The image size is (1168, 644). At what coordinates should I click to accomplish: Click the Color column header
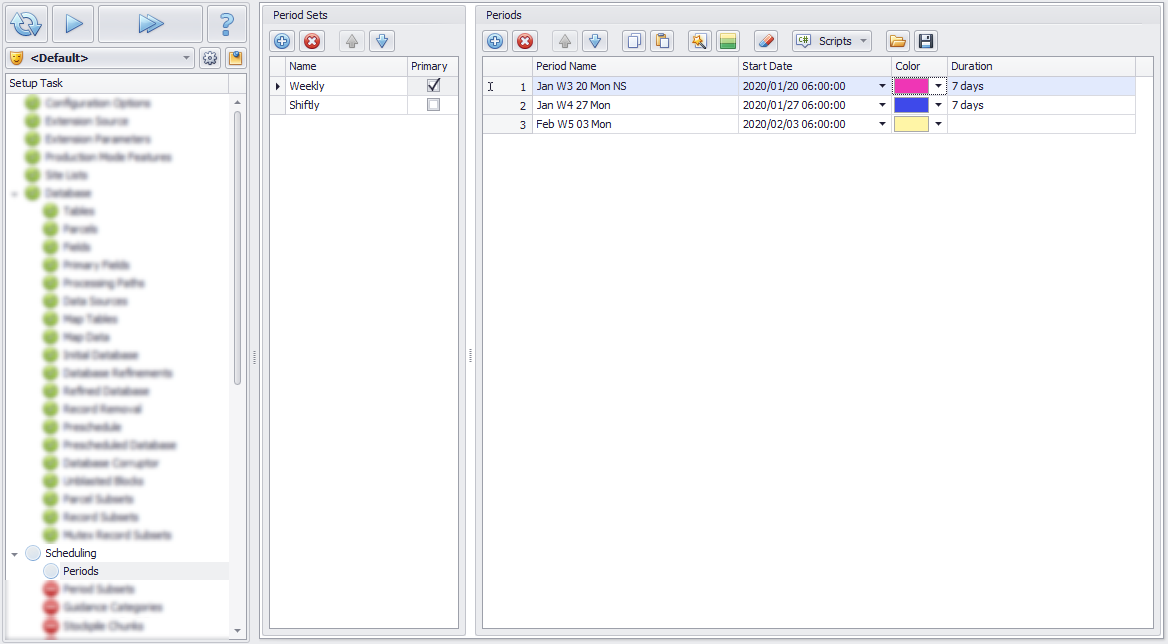(919, 66)
